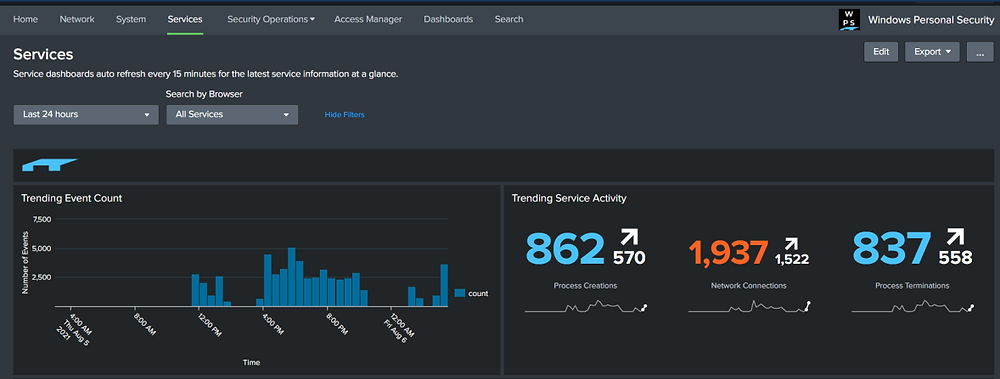The width and height of the screenshot is (1000, 379).
Task: Go to Access Manager
Action: (368, 19)
